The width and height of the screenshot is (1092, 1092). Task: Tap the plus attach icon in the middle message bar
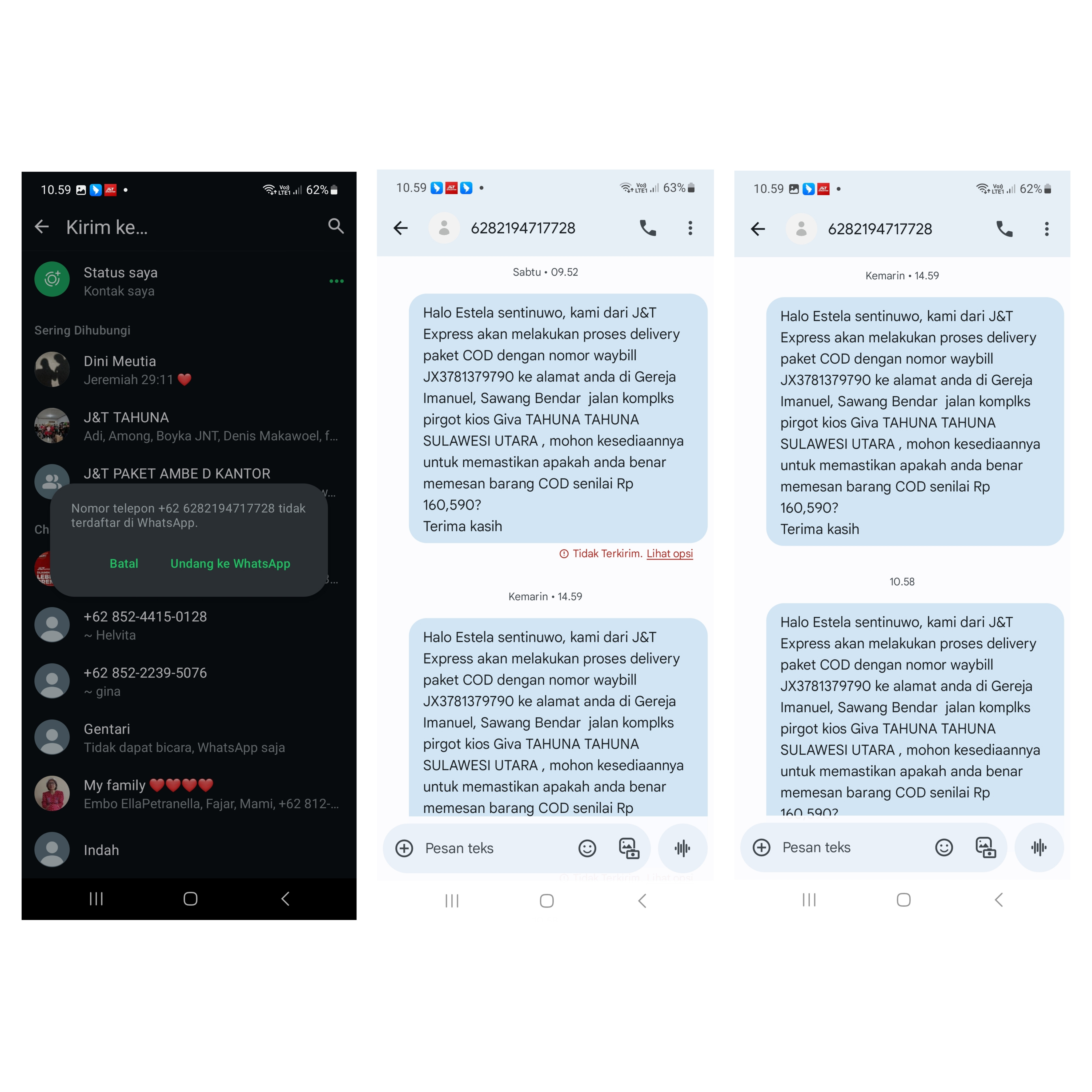click(404, 848)
